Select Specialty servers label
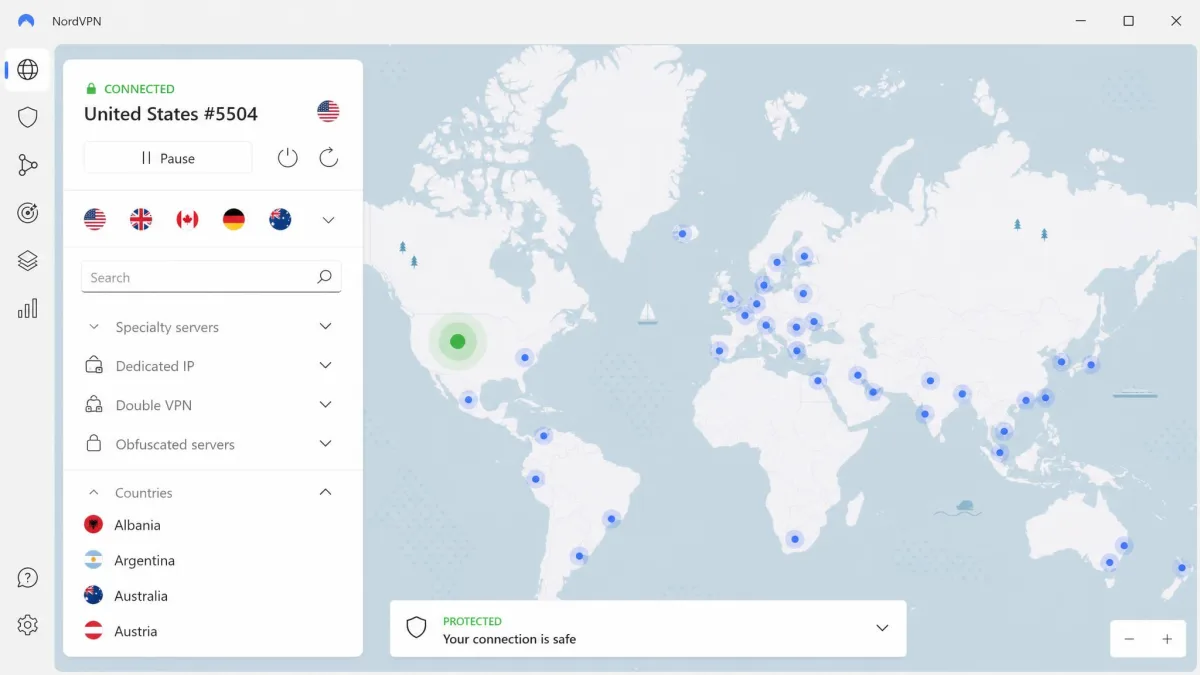 pos(167,327)
